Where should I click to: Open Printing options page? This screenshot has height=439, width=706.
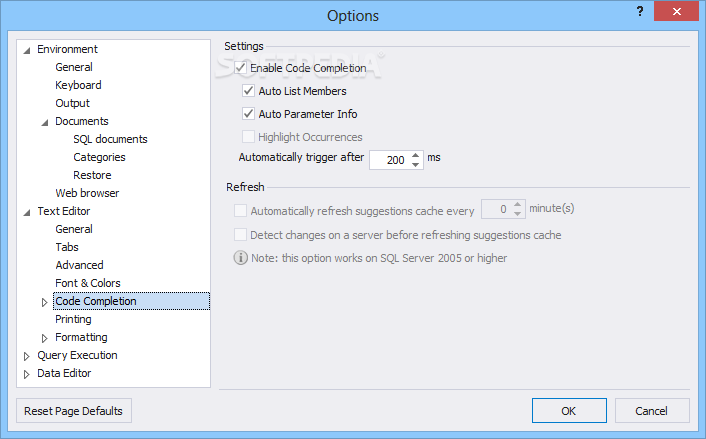pos(73,319)
